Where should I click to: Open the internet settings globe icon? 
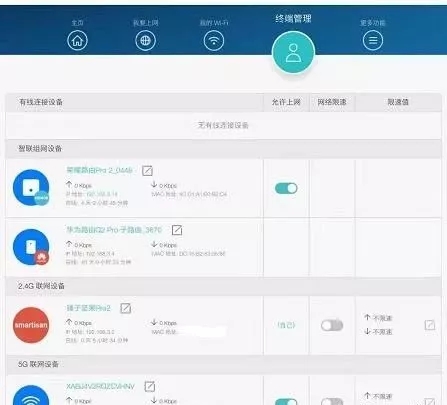click(x=145, y=41)
